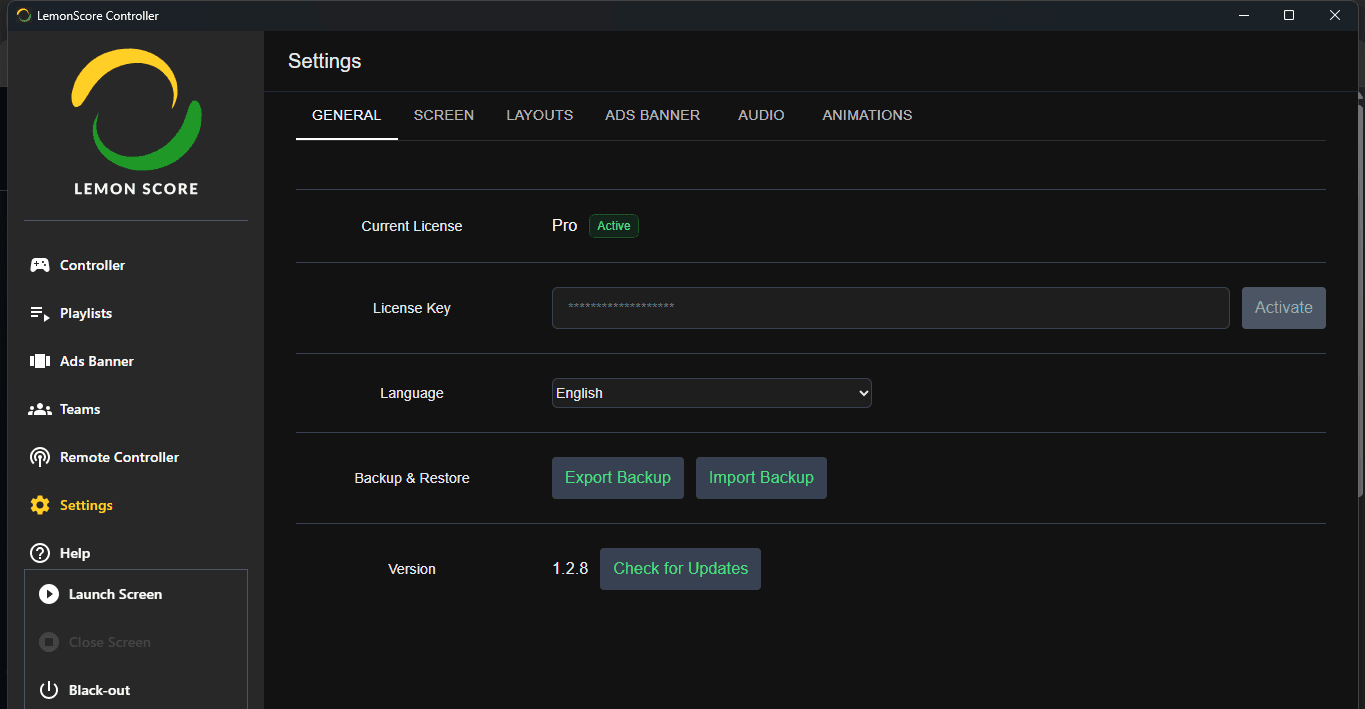
Task: Click the Black-out power icon
Action: (x=49, y=690)
